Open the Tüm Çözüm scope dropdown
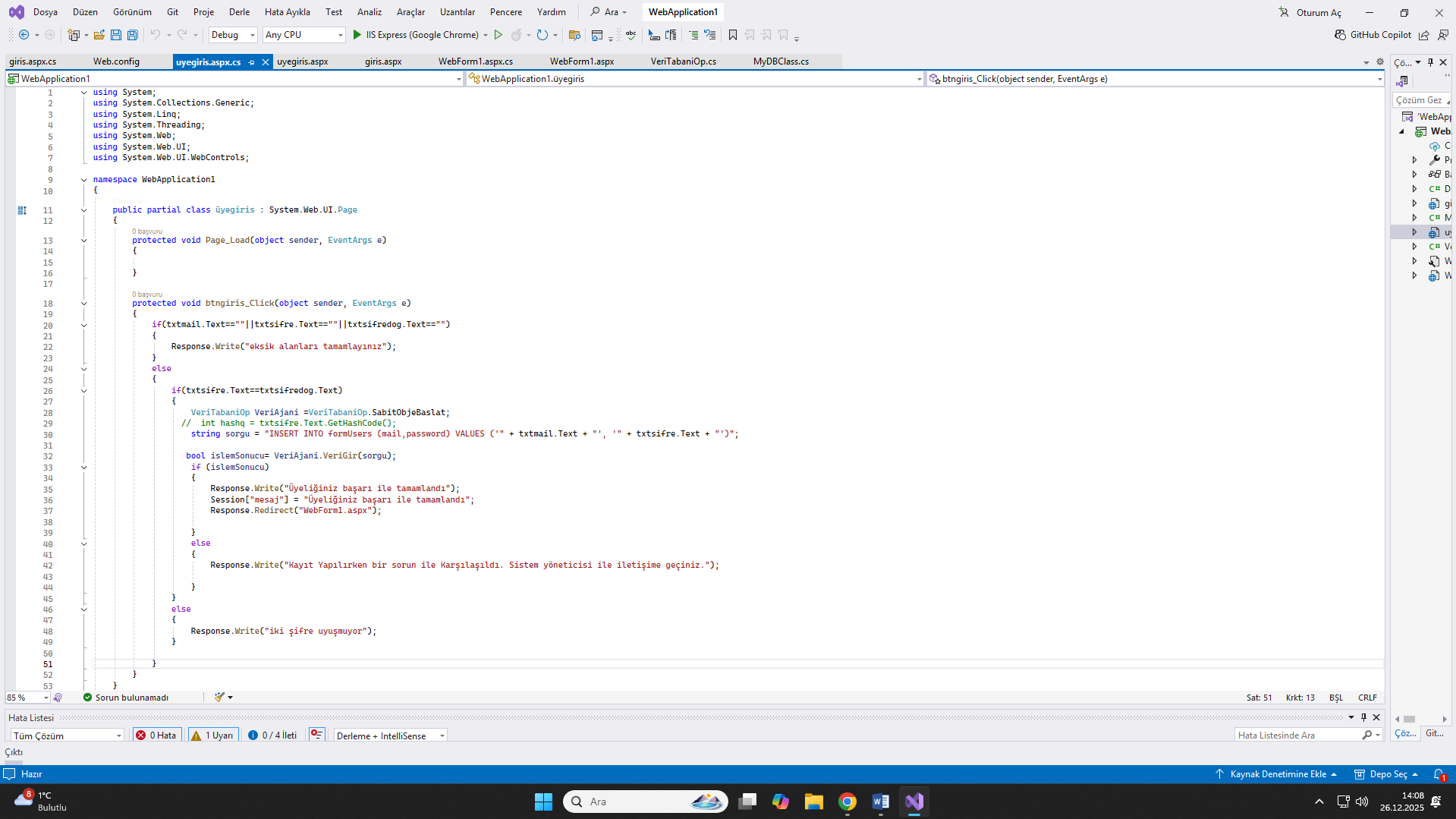Image resolution: width=1456 pixels, height=819 pixels. 67,736
